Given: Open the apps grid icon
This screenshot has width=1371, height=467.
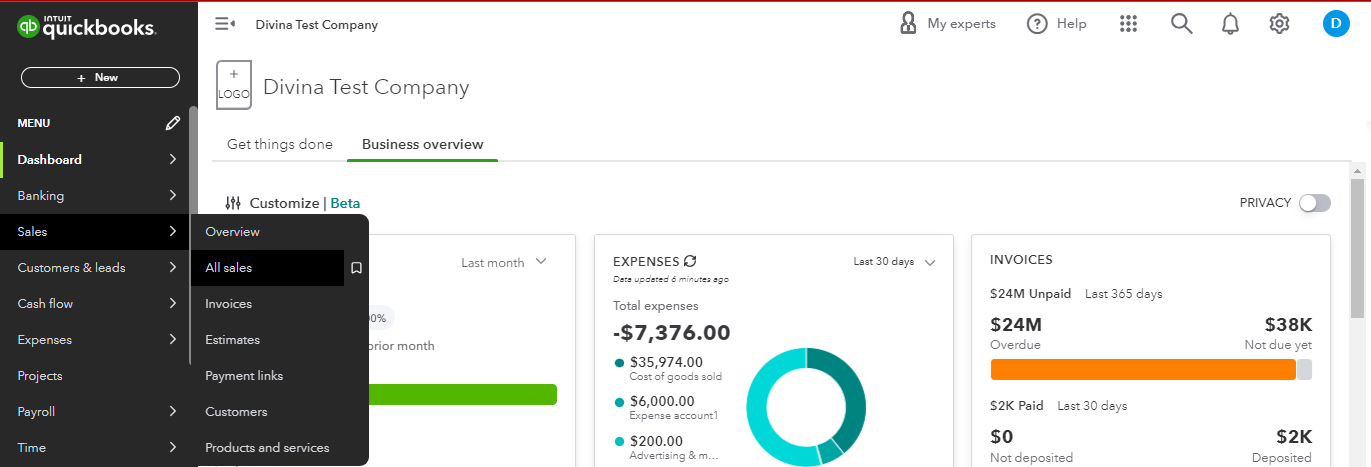Looking at the screenshot, I should pos(1129,24).
